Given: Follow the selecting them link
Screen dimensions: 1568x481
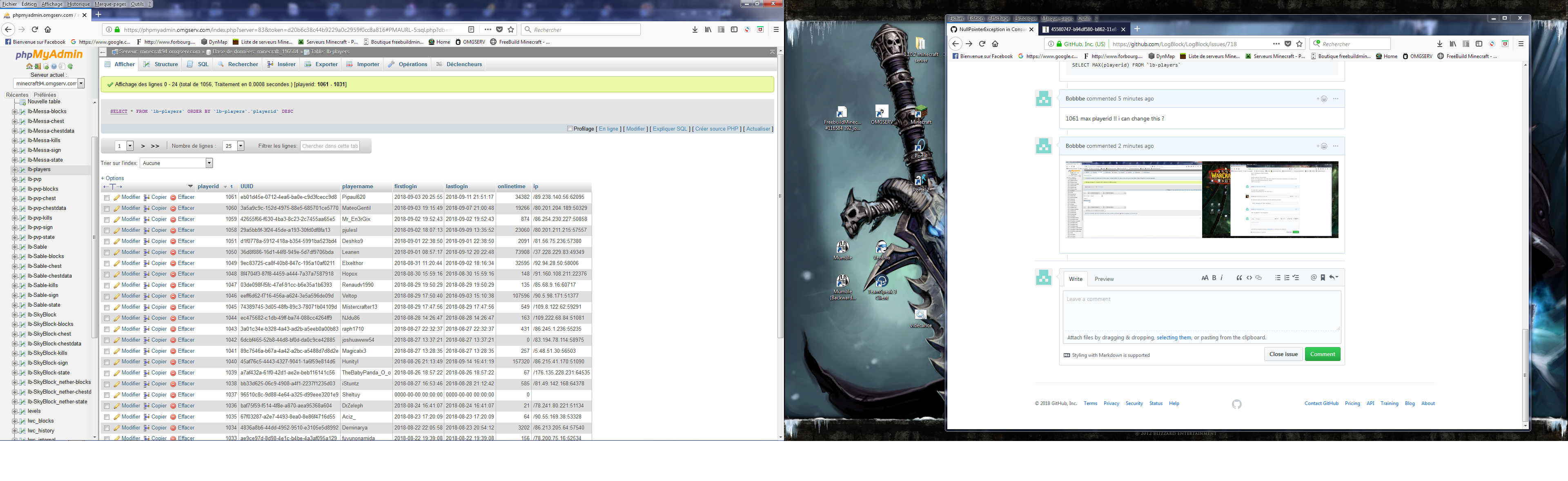Looking at the screenshot, I should click(1175, 337).
